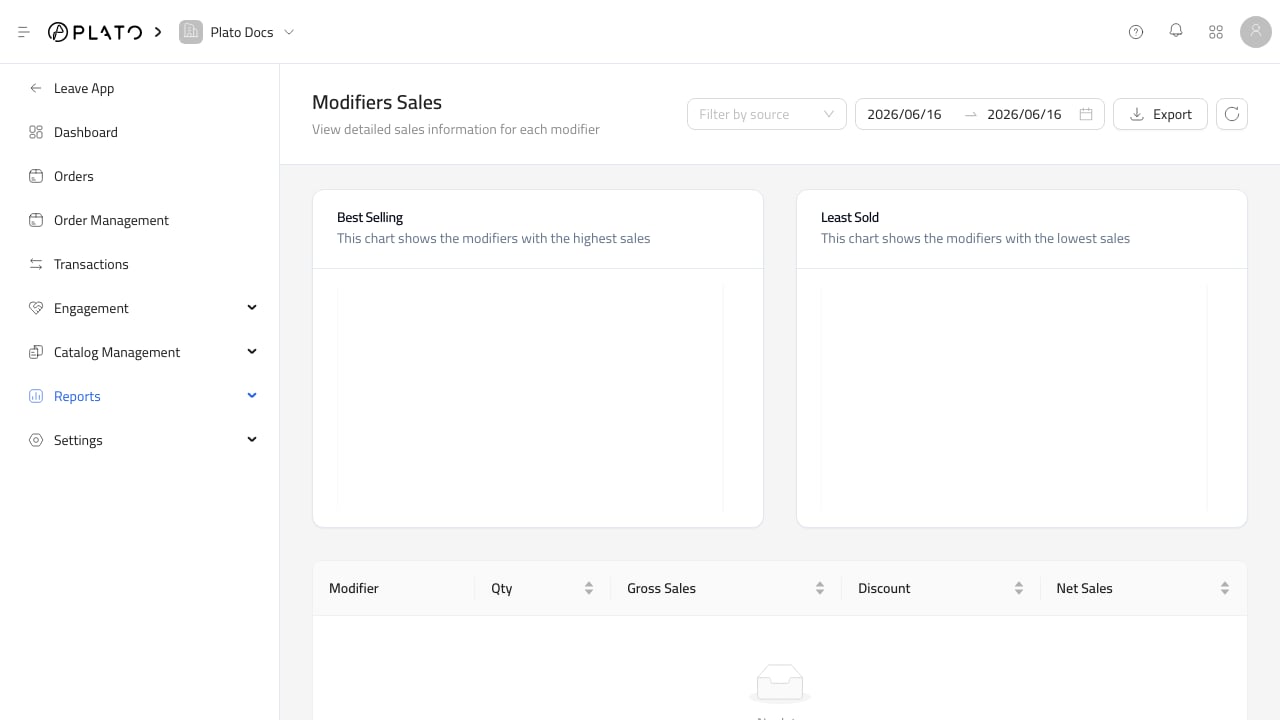The image size is (1280, 720).
Task: Click the Engagement heart icon
Action: coord(36,308)
